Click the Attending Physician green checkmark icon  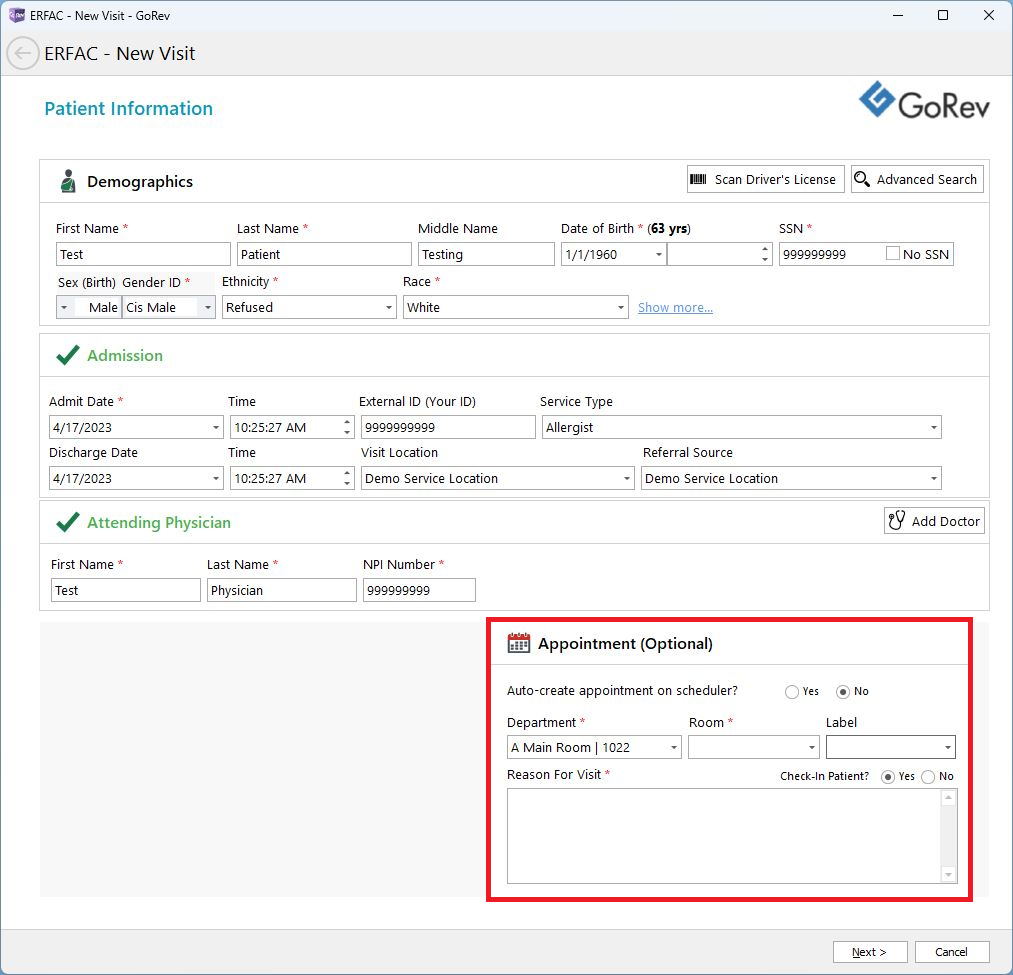68,522
